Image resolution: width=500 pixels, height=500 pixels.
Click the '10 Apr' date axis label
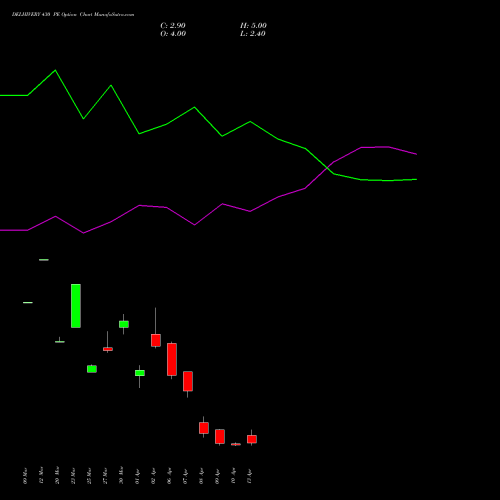coord(233,477)
